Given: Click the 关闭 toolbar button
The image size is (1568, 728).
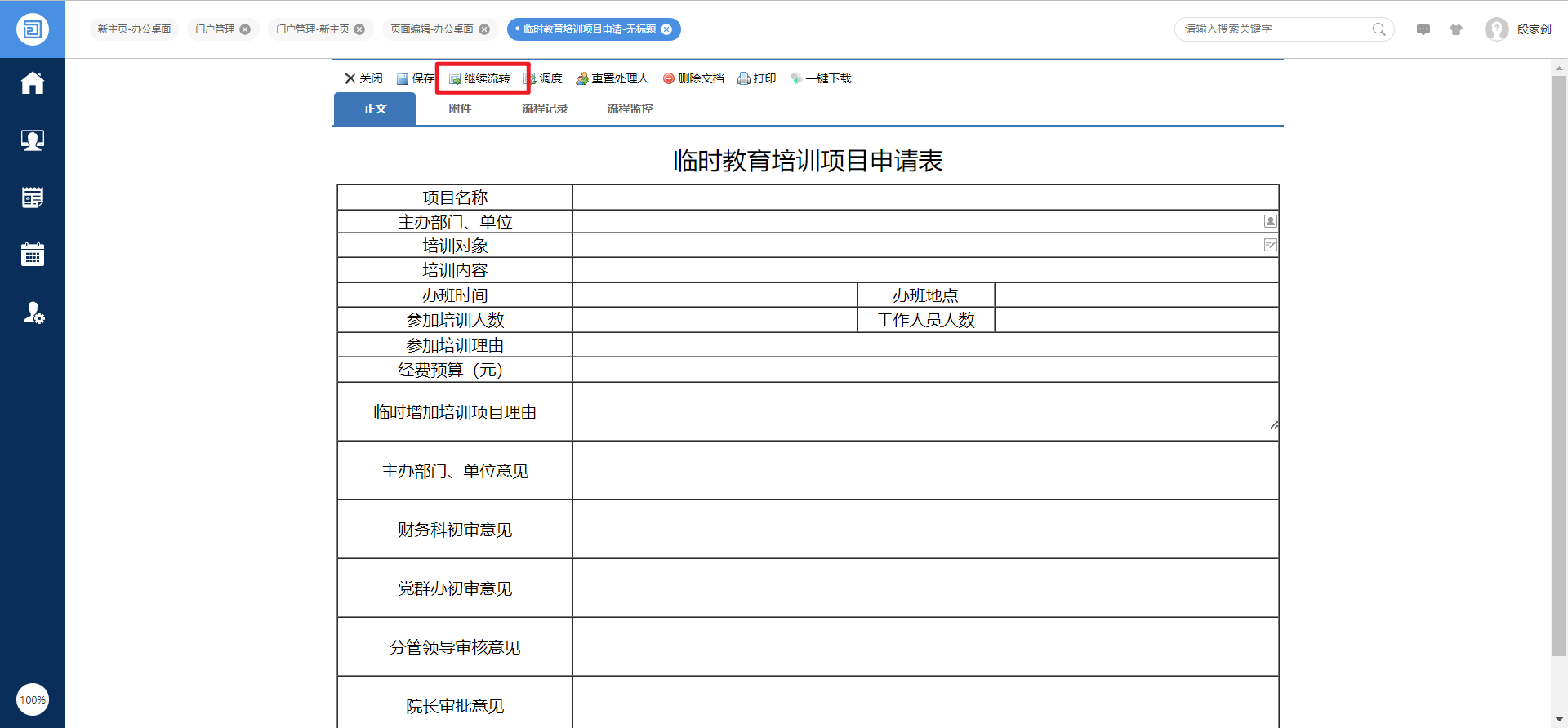Looking at the screenshot, I should pos(363,78).
